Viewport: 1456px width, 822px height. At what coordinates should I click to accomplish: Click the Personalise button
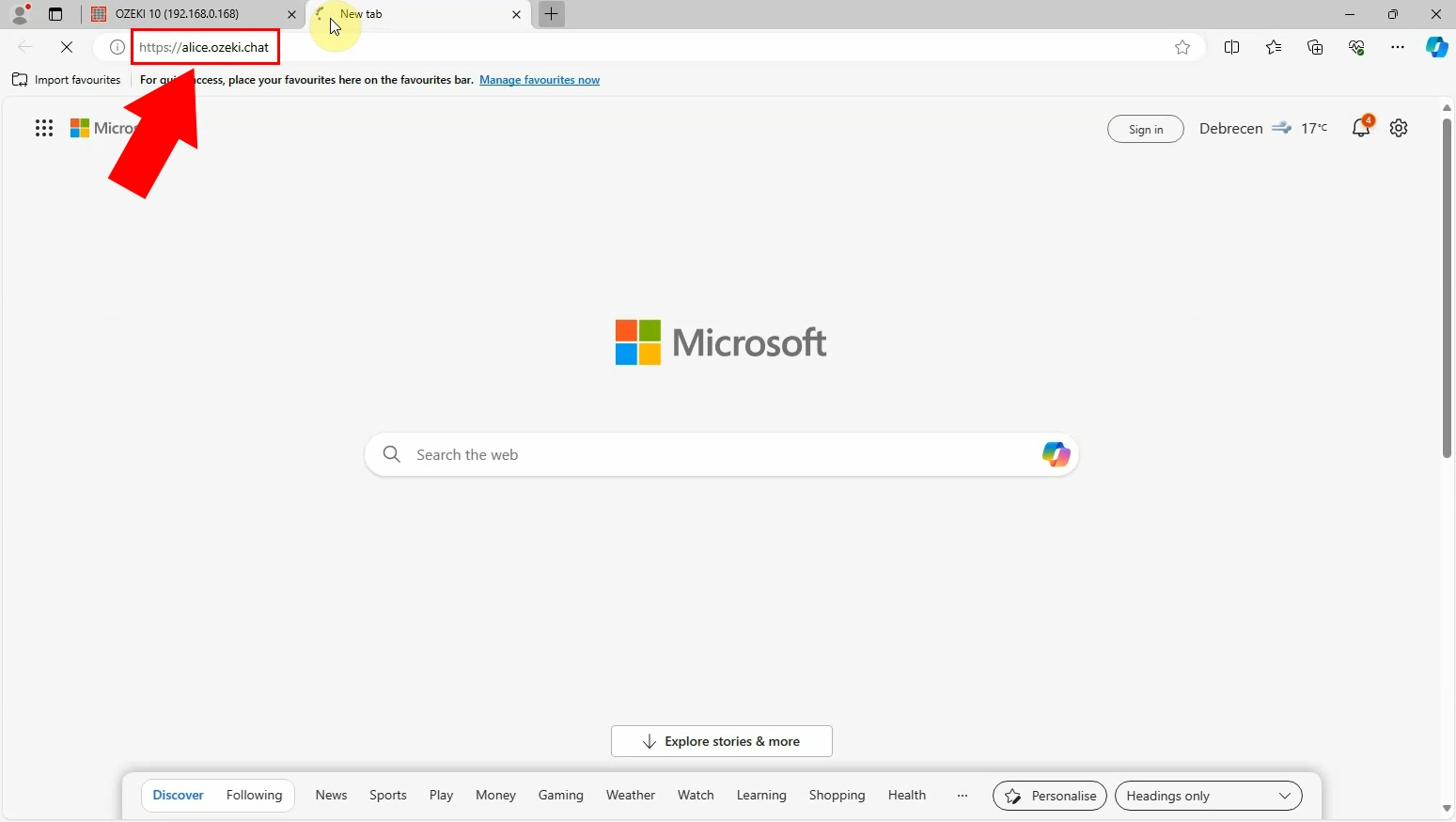click(x=1050, y=796)
